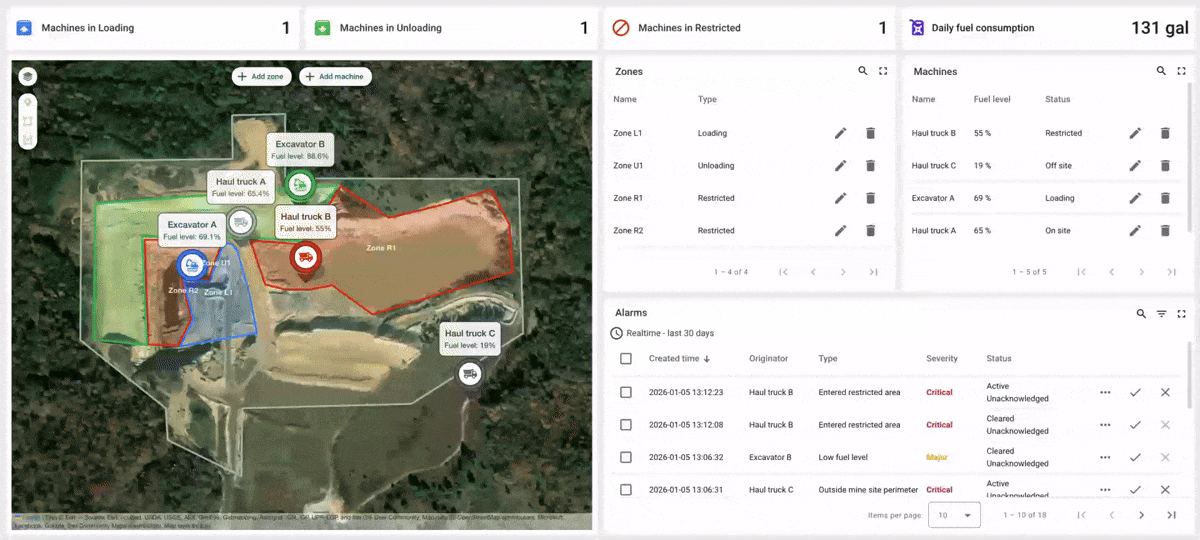The height and width of the screenshot is (540, 1200).
Task: Click the 'Zone R1' label on map
Action: [x=381, y=247]
